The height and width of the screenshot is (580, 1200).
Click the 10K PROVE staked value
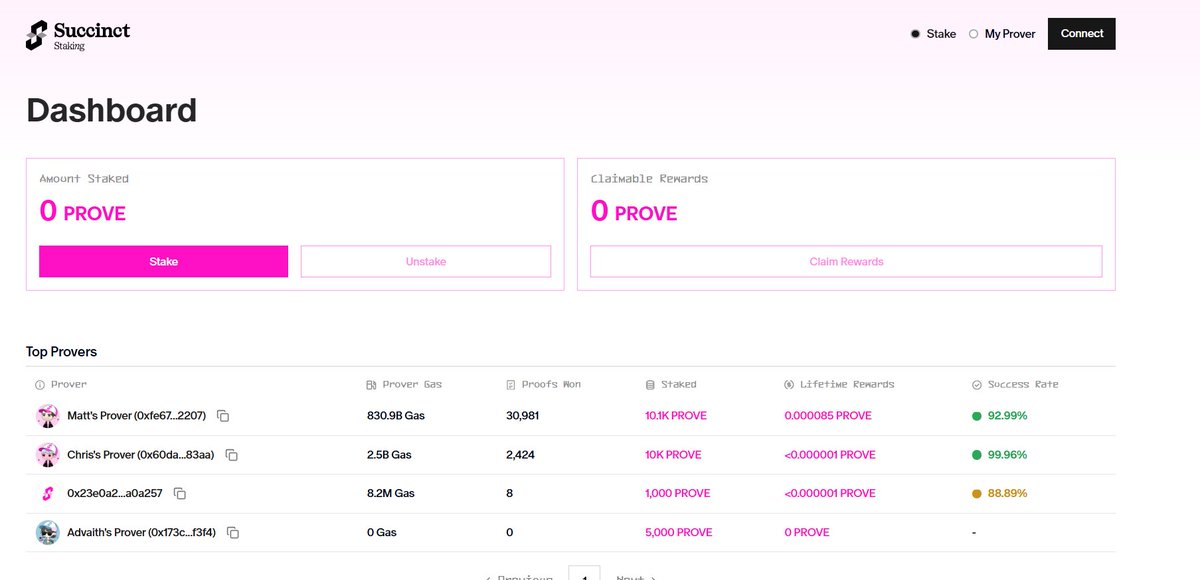(674, 455)
